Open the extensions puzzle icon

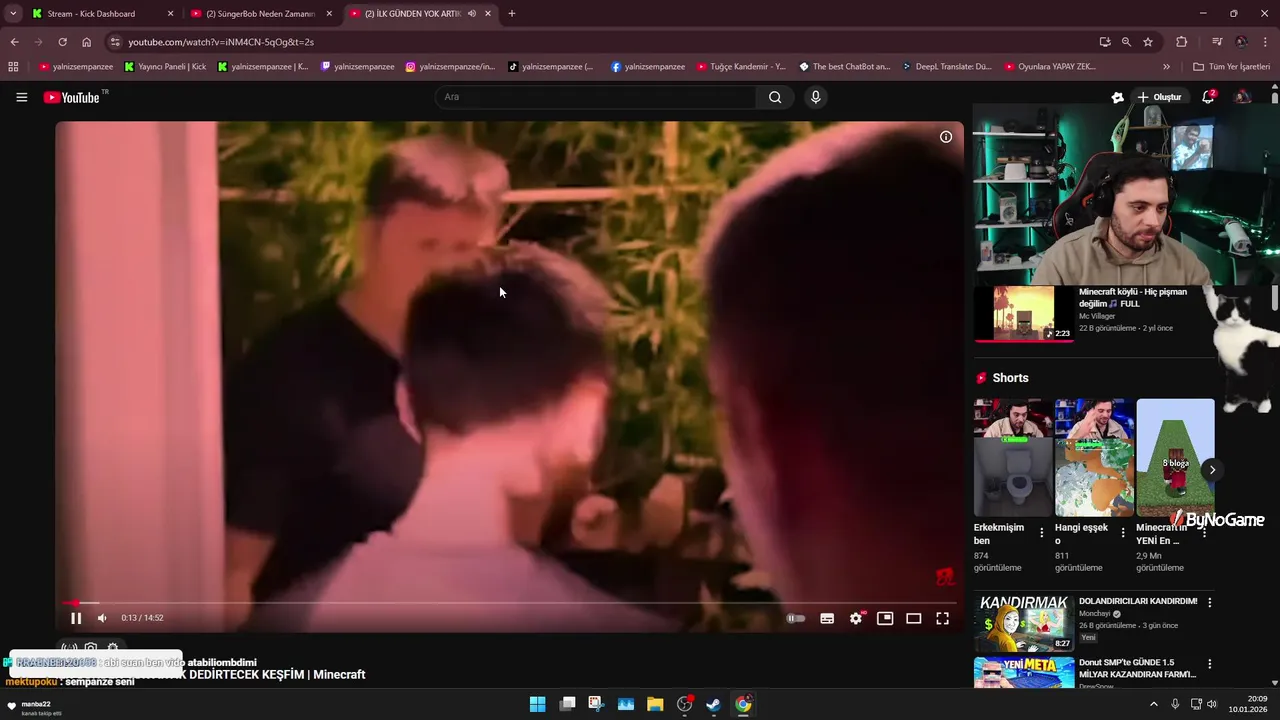1182,42
